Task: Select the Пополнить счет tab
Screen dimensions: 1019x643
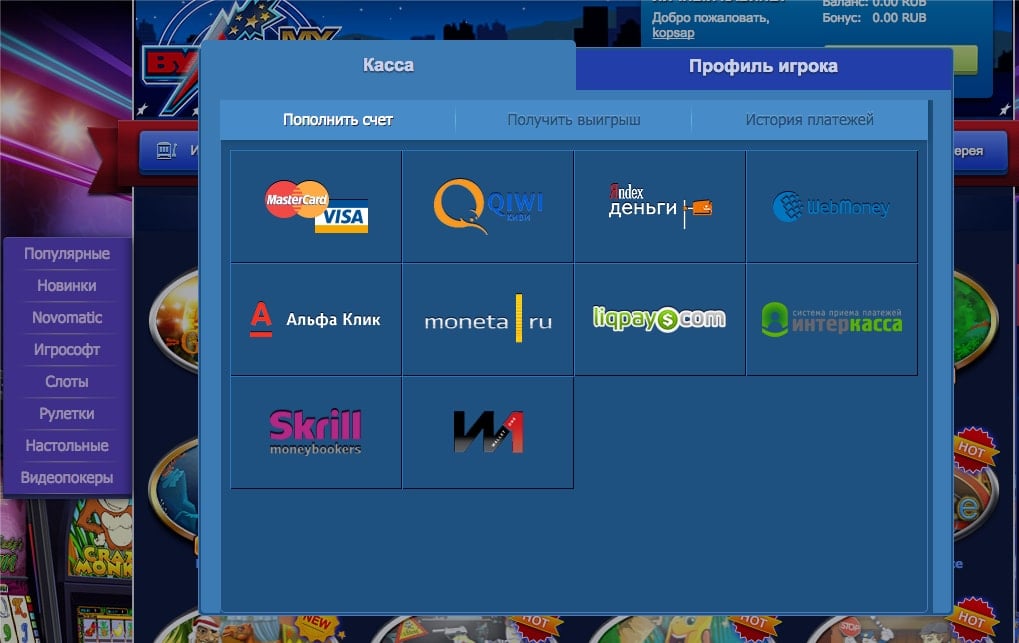Action: pyautogui.click(x=338, y=120)
